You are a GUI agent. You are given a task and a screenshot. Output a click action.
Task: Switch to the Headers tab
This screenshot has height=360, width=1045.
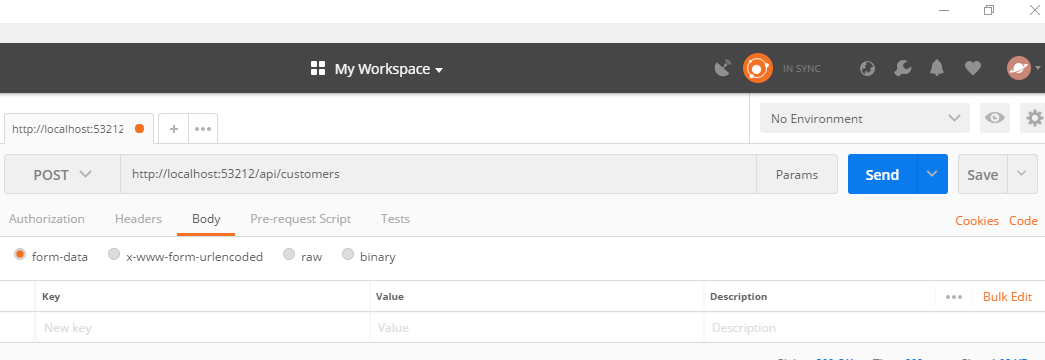pyautogui.click(x=138, y=219)
